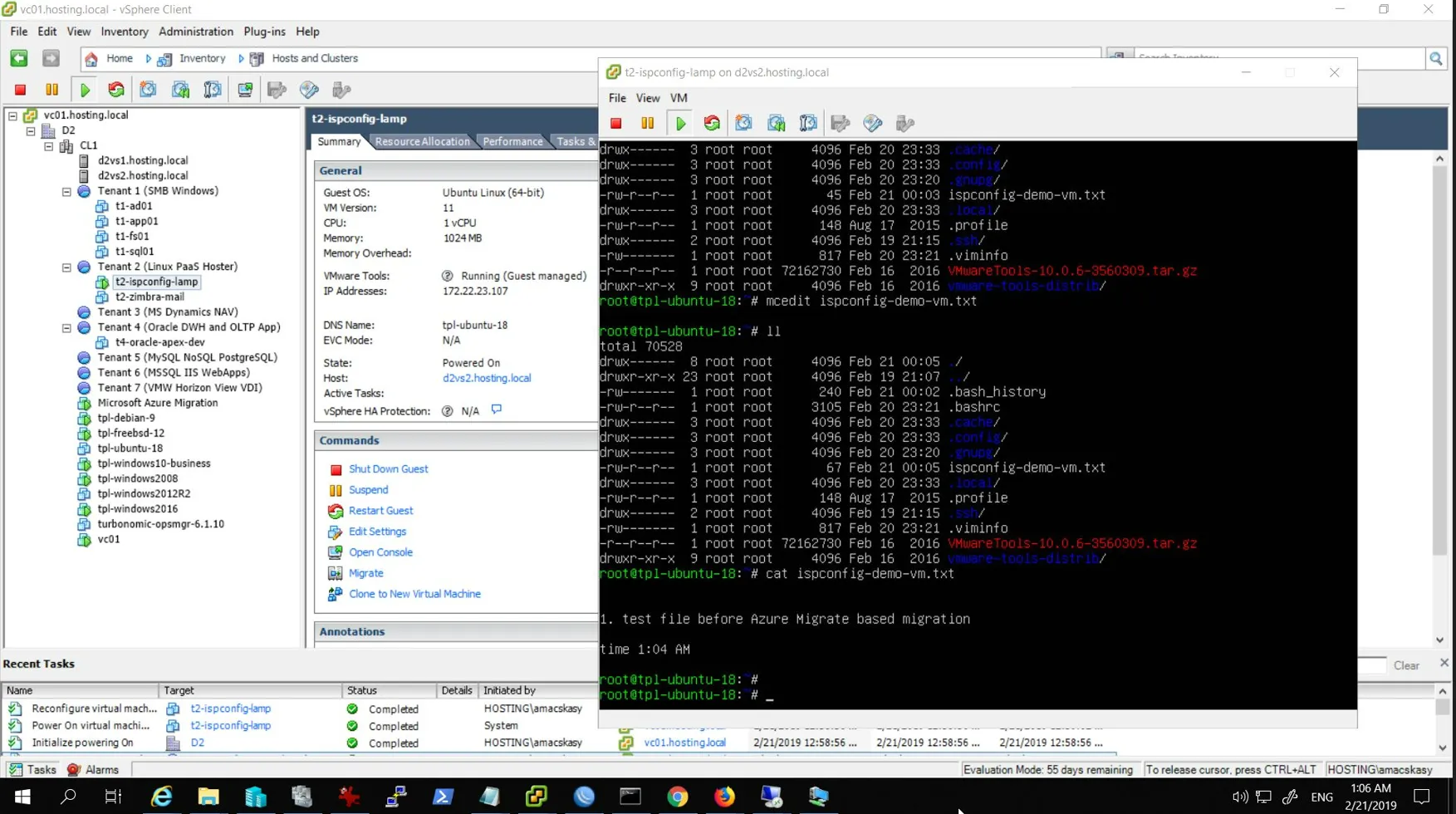Switch to the Performance tab
The width and height of the screenshot is (1456, 814).
coord(512,141)
